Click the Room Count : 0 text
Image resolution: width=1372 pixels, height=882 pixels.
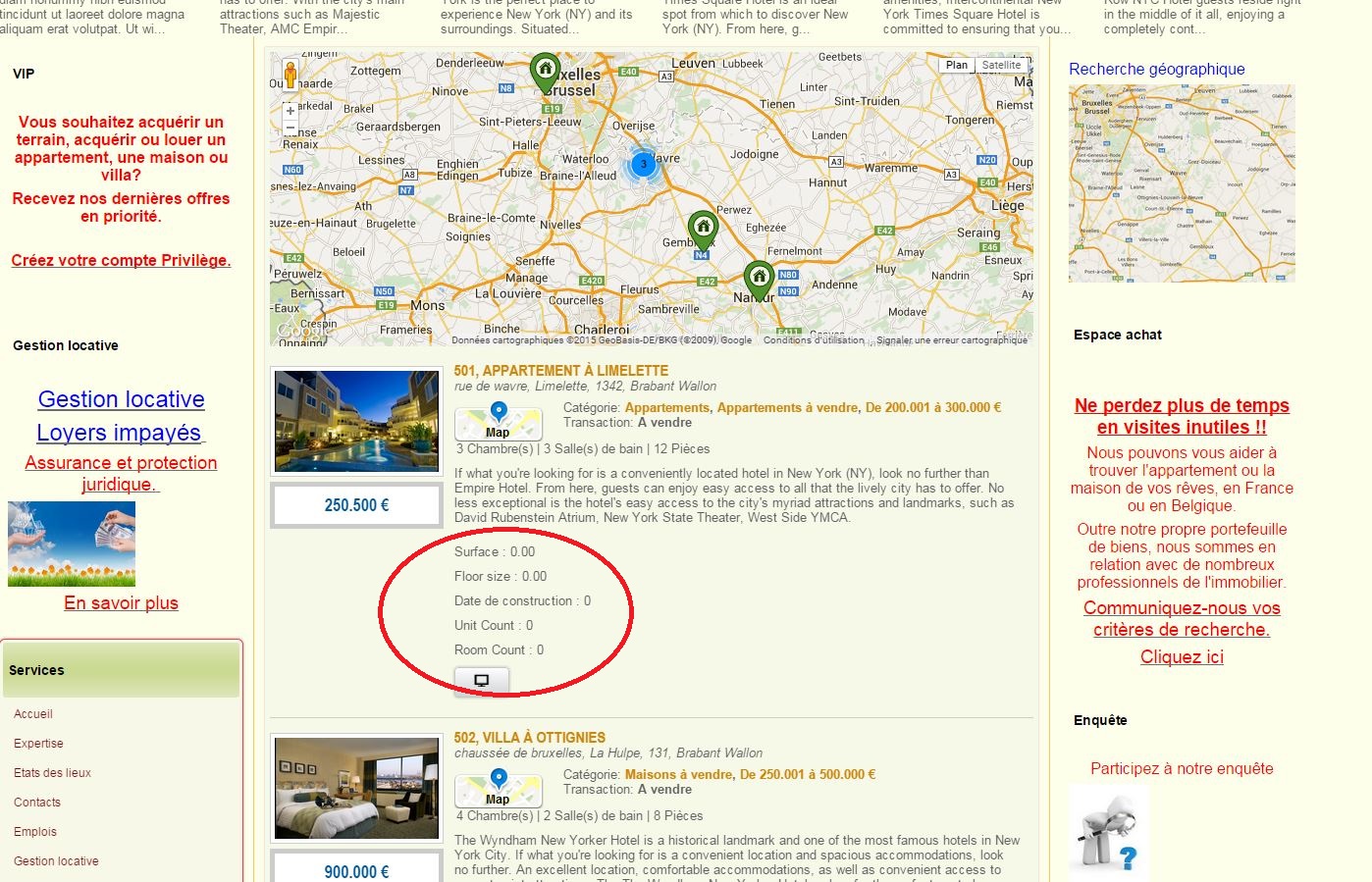[499, 650]
